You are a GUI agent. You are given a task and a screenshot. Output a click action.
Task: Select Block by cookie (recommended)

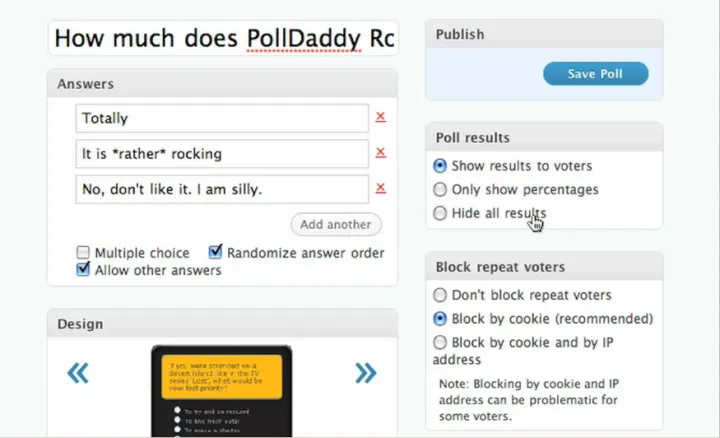click(x=440, y=319)
